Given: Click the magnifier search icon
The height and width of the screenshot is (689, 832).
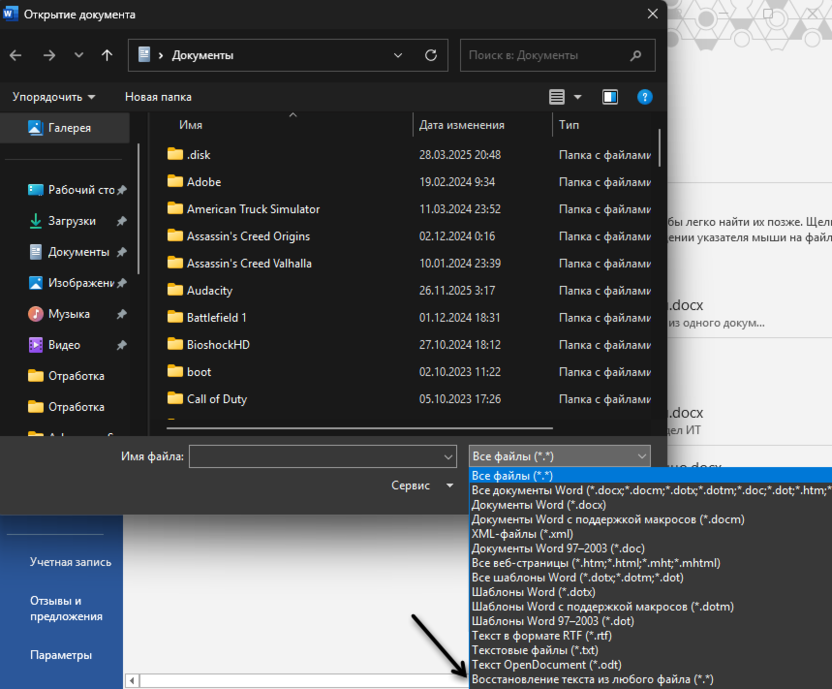Looking at the screenshot, I should 636,55.
